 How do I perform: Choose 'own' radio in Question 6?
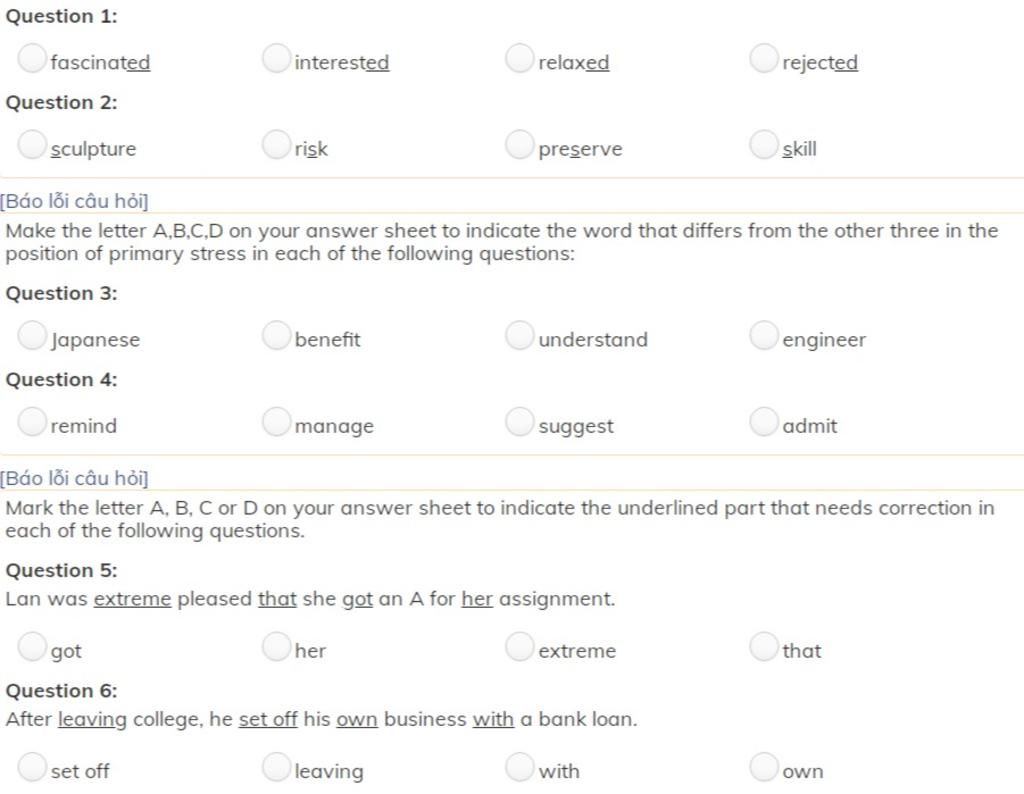[x=764, y=767]
